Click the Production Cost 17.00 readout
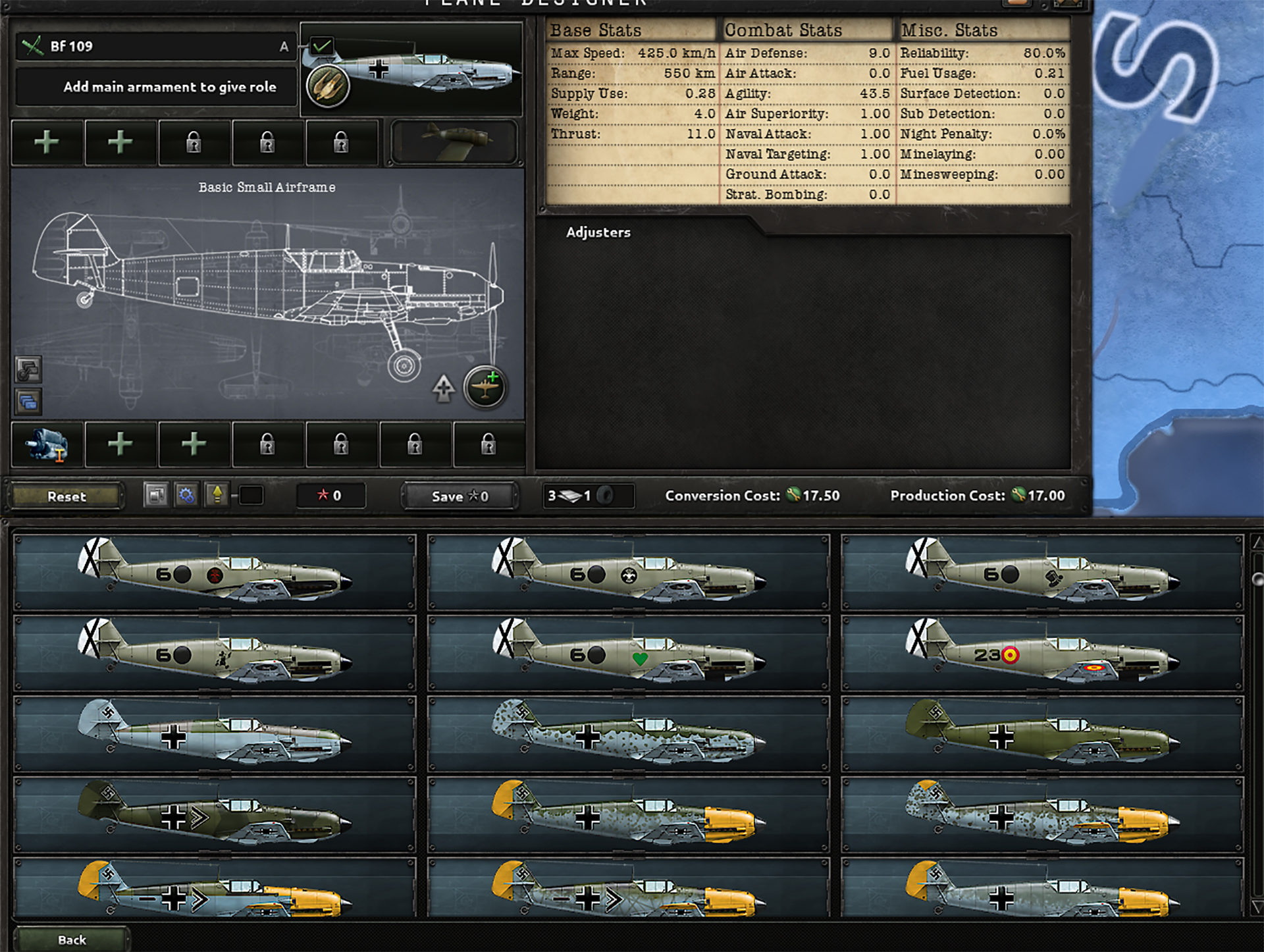This screenshot has height=952, width=1264. click(x=978, y=496)
